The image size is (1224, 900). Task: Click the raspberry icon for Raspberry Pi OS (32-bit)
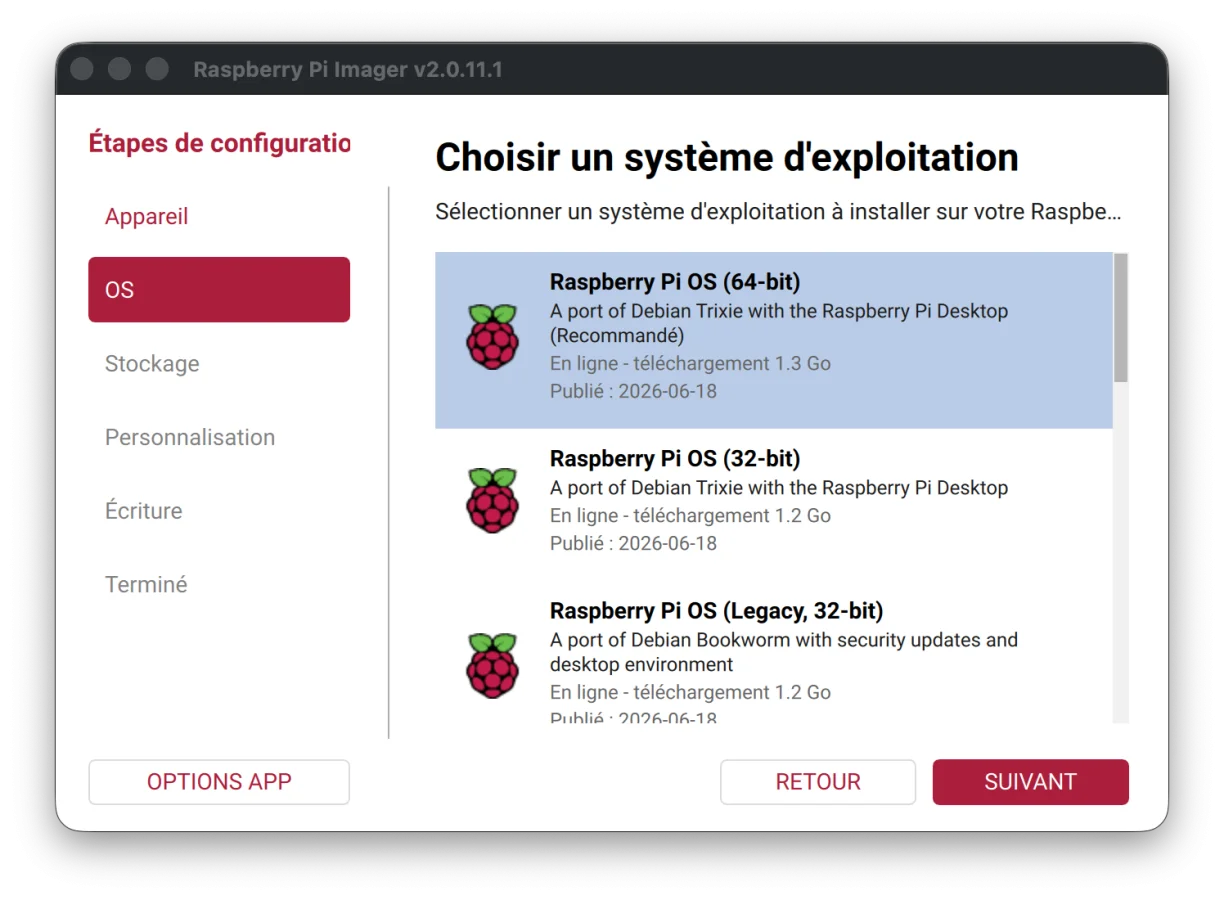click(x=492, y=501)
